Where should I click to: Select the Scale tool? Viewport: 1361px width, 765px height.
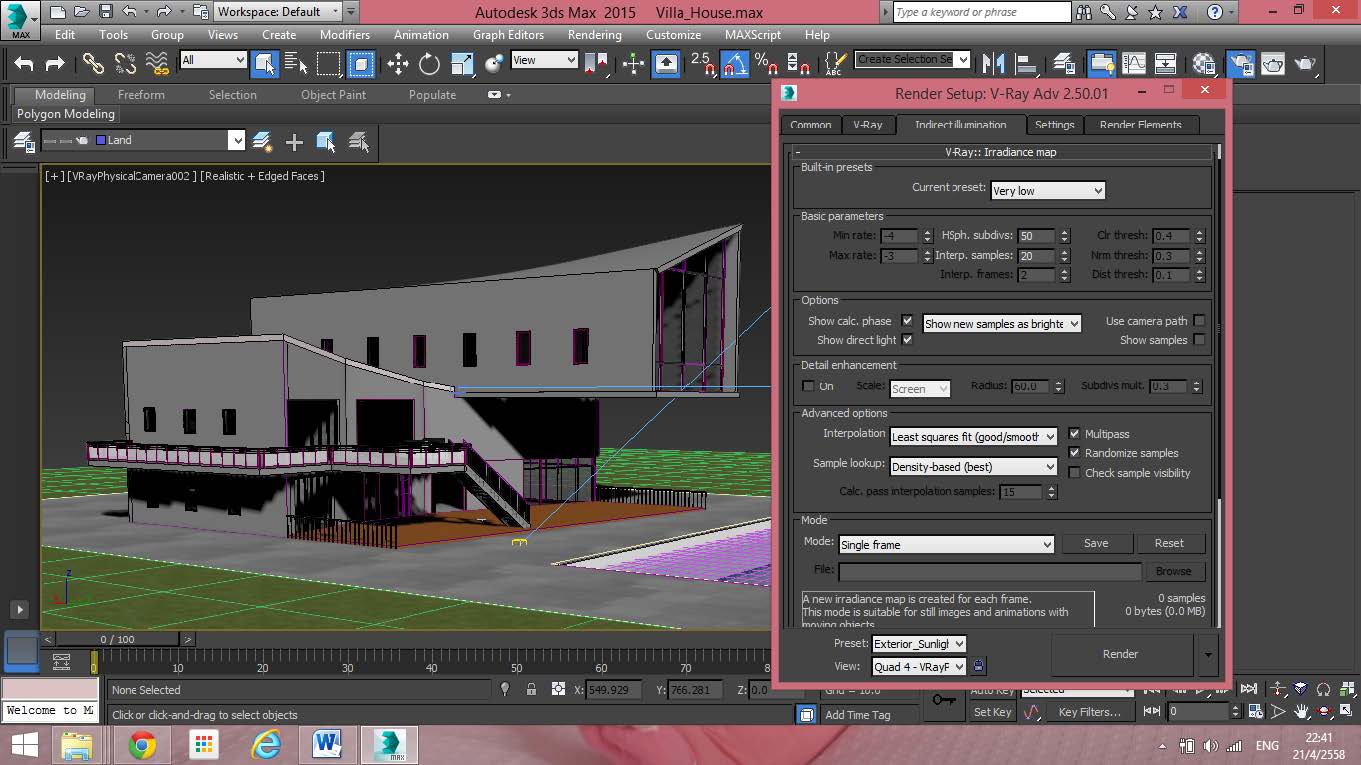coord(462,64)
